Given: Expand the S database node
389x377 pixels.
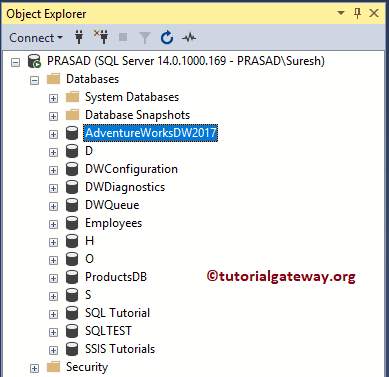Looking at the screenshot, I should (x=53, y=296).
